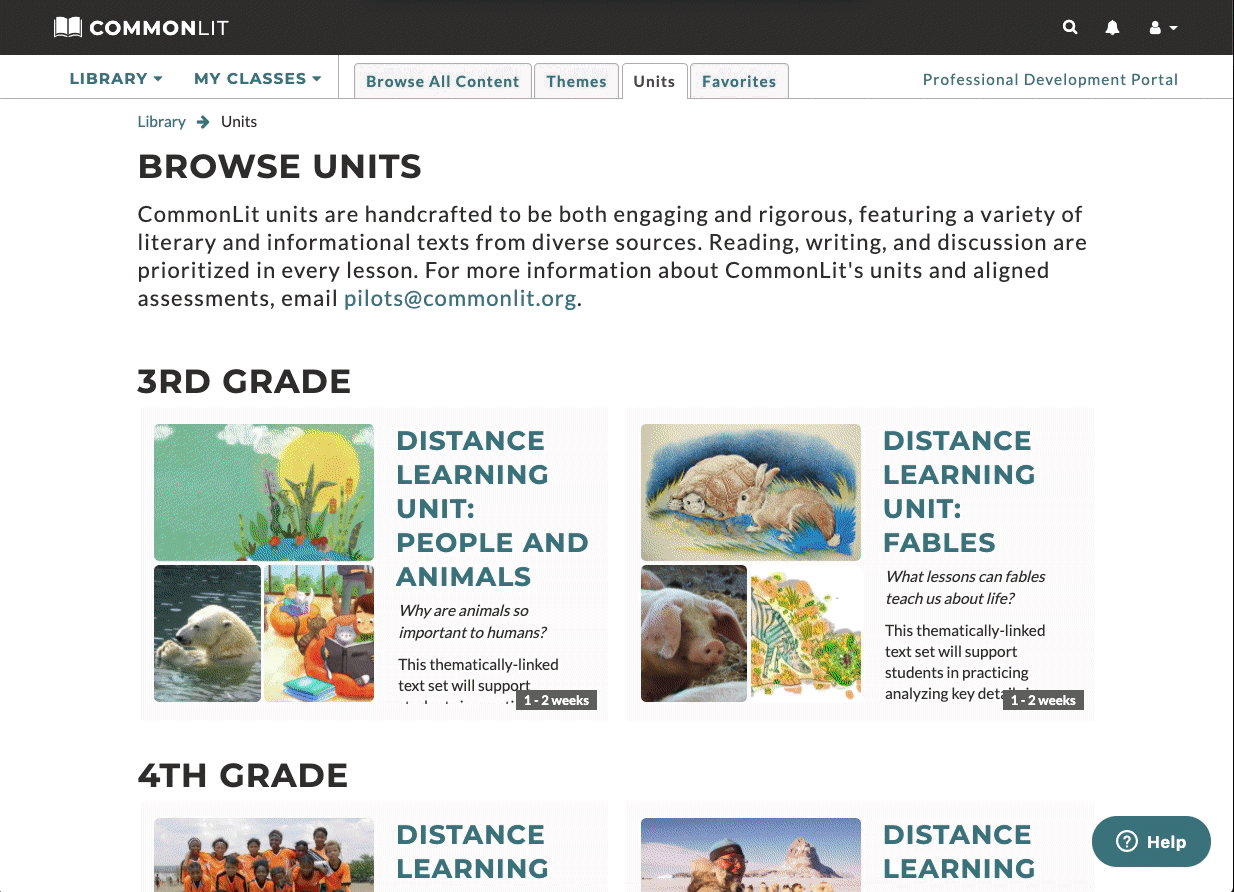This screenshot has height=892, width=1234.
Task: Open the Fables unit title
Action: pos(959,491)
